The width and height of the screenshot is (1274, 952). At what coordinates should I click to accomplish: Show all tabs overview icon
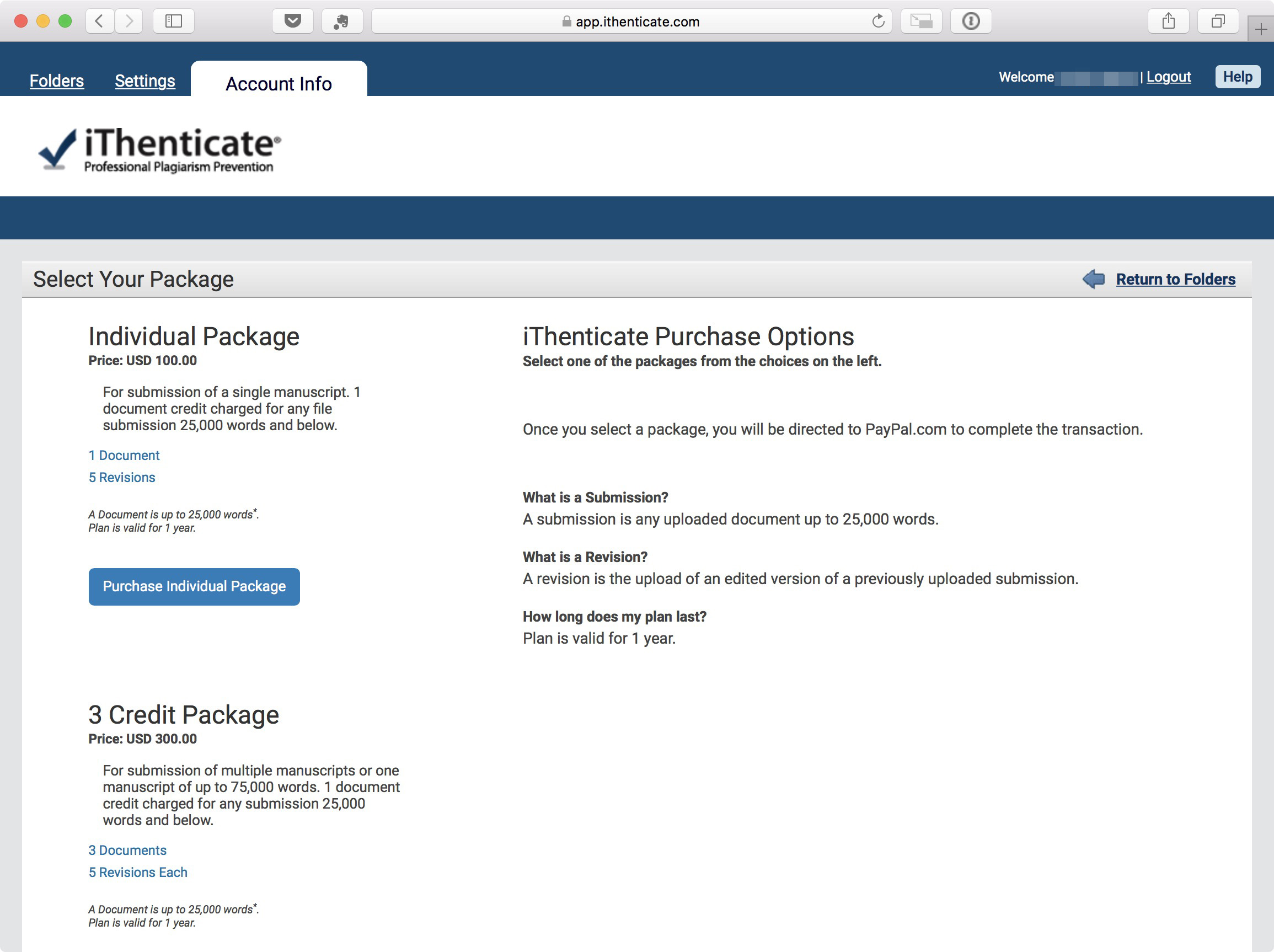[1218, 22]
